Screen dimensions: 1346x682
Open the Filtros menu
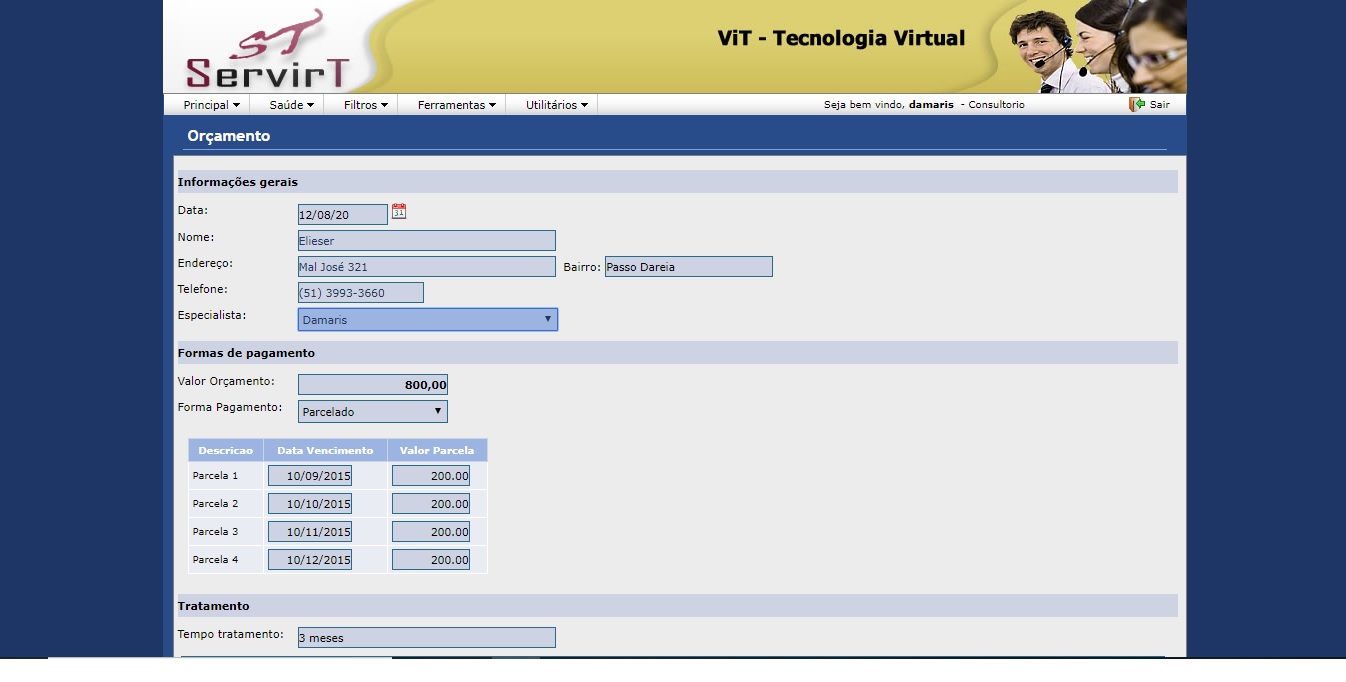[x=365, y=105]
